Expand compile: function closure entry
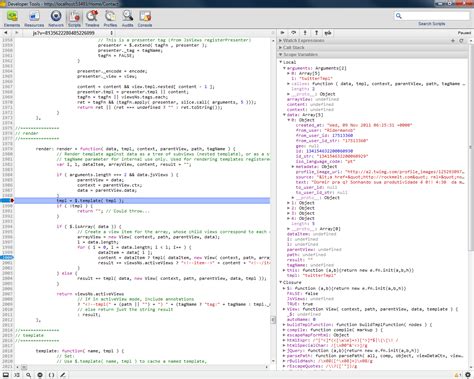 (x=284, y=330)
